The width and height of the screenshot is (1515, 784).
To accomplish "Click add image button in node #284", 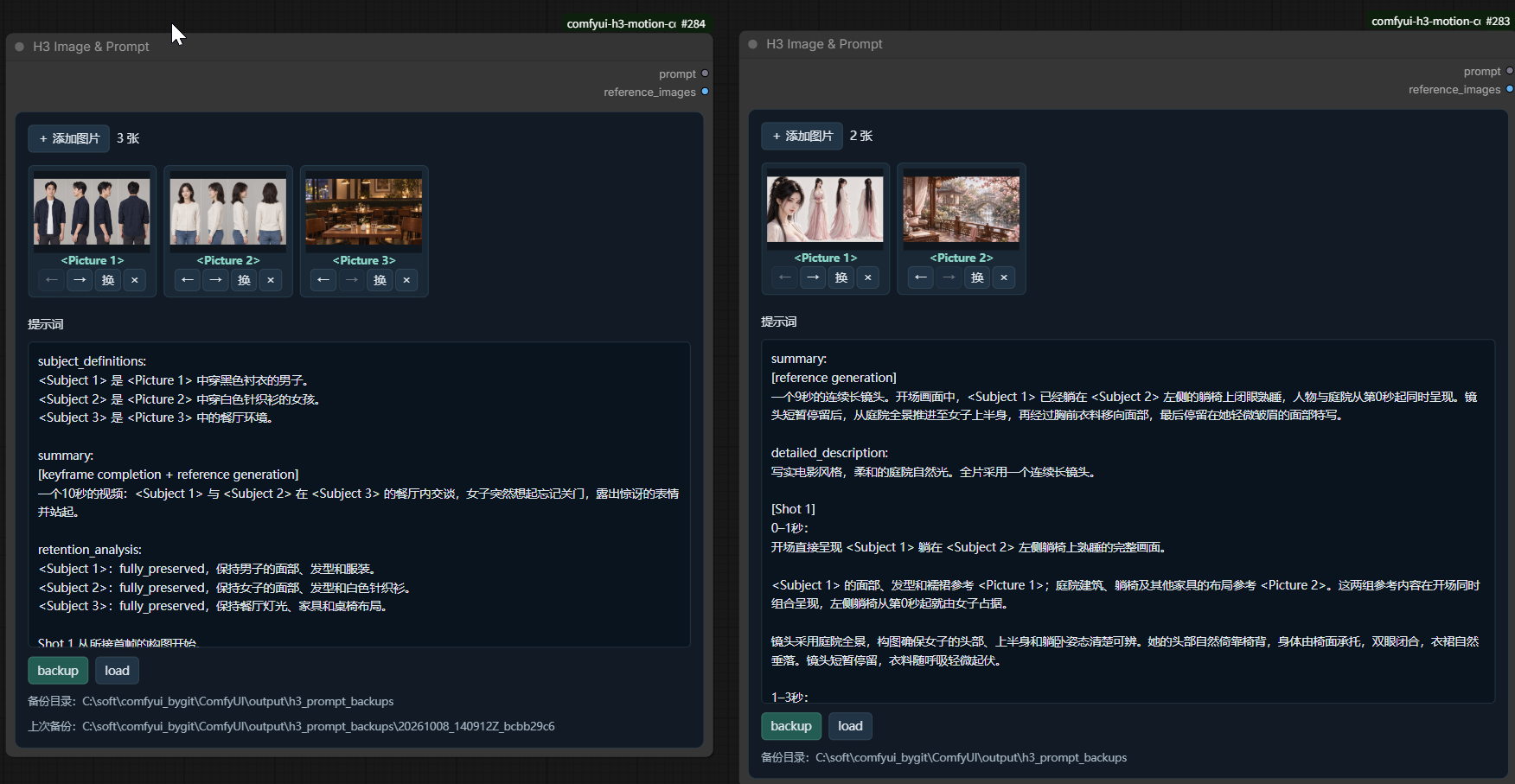I will pos(69,138).
